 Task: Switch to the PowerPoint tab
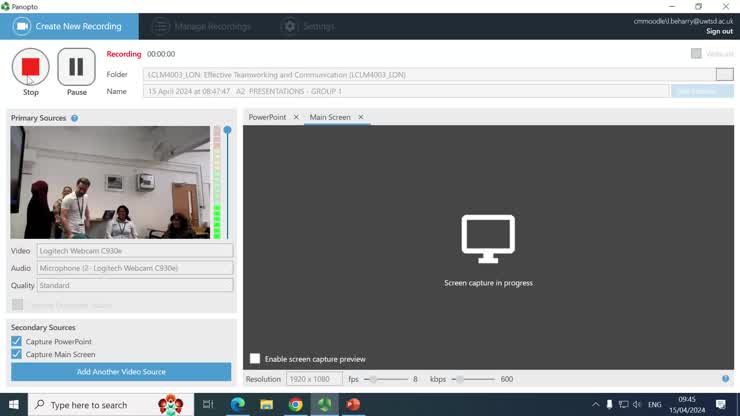pyautogui.click(x=267, y=117)
